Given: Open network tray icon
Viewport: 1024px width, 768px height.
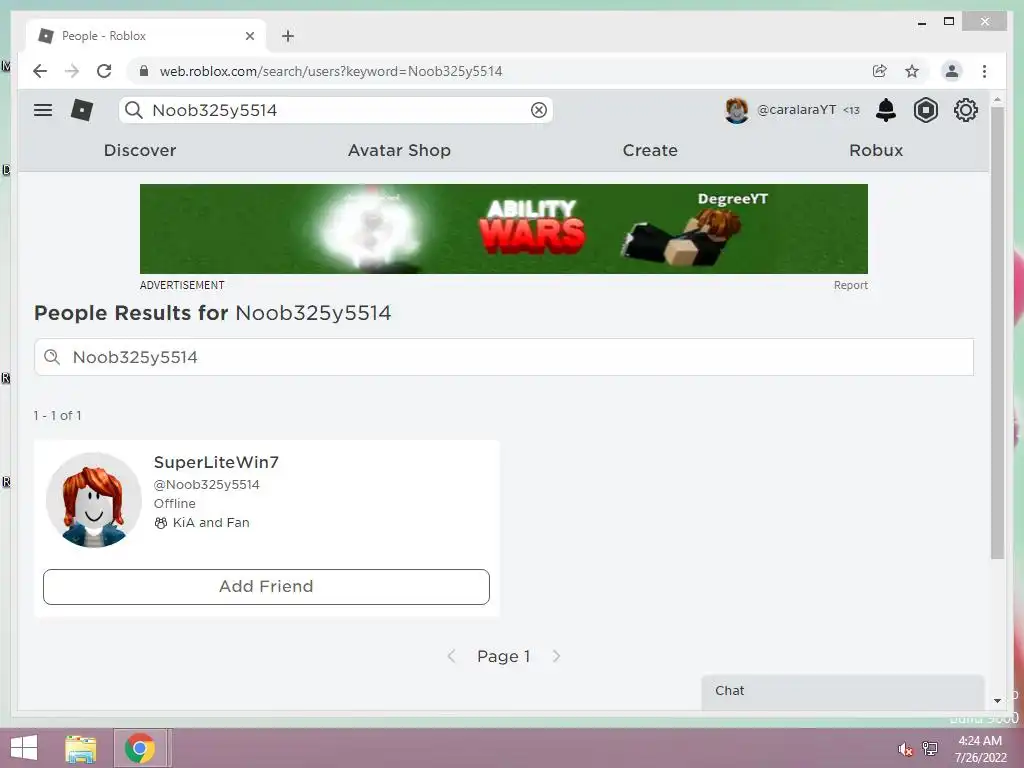Looking at the screenshot, I should pos(930,748).
